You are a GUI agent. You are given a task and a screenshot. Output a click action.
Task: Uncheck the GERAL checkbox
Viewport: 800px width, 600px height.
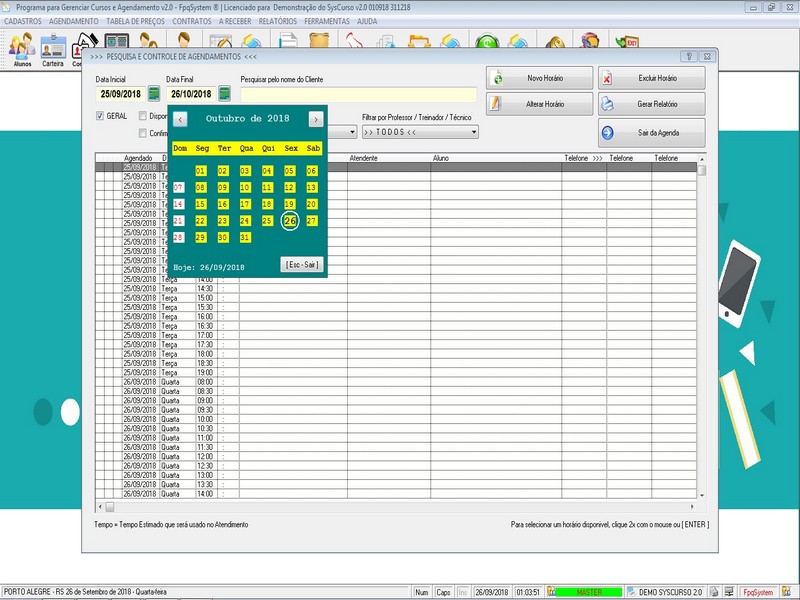pos(100,116)
